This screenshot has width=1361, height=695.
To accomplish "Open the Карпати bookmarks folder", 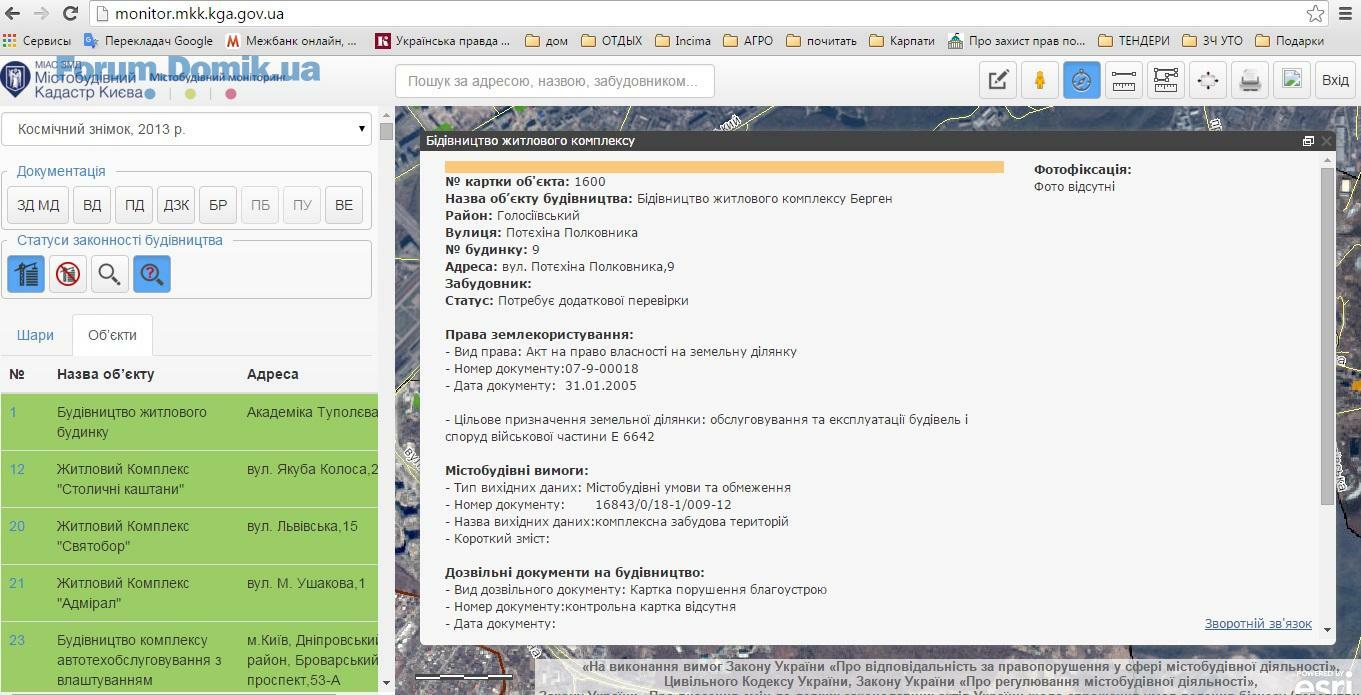I will coord(902,41).
